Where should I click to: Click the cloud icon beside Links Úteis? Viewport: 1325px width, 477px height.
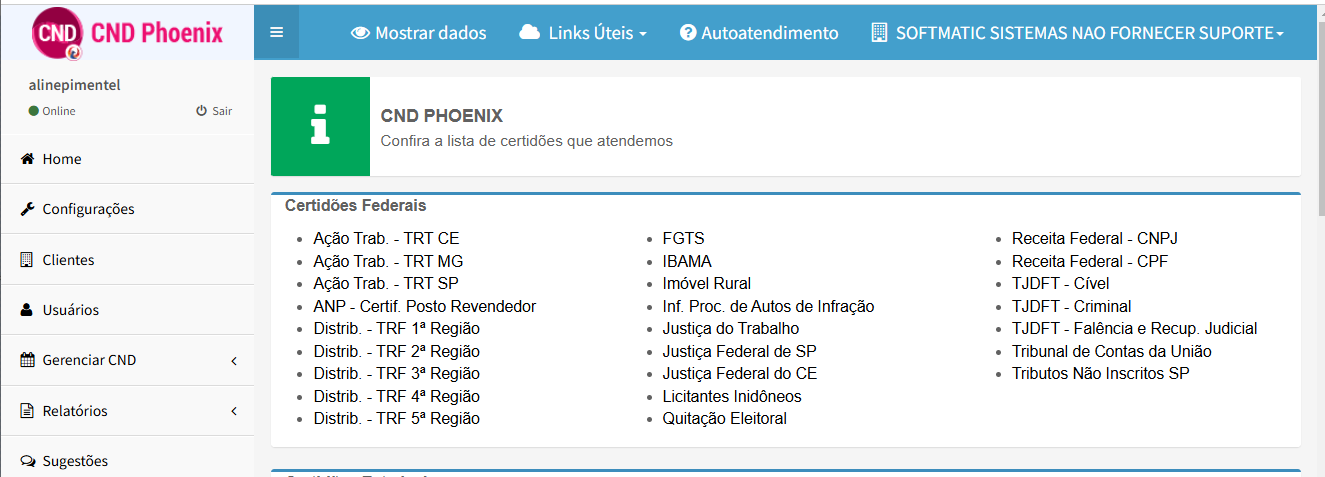(x=530, y=32)
